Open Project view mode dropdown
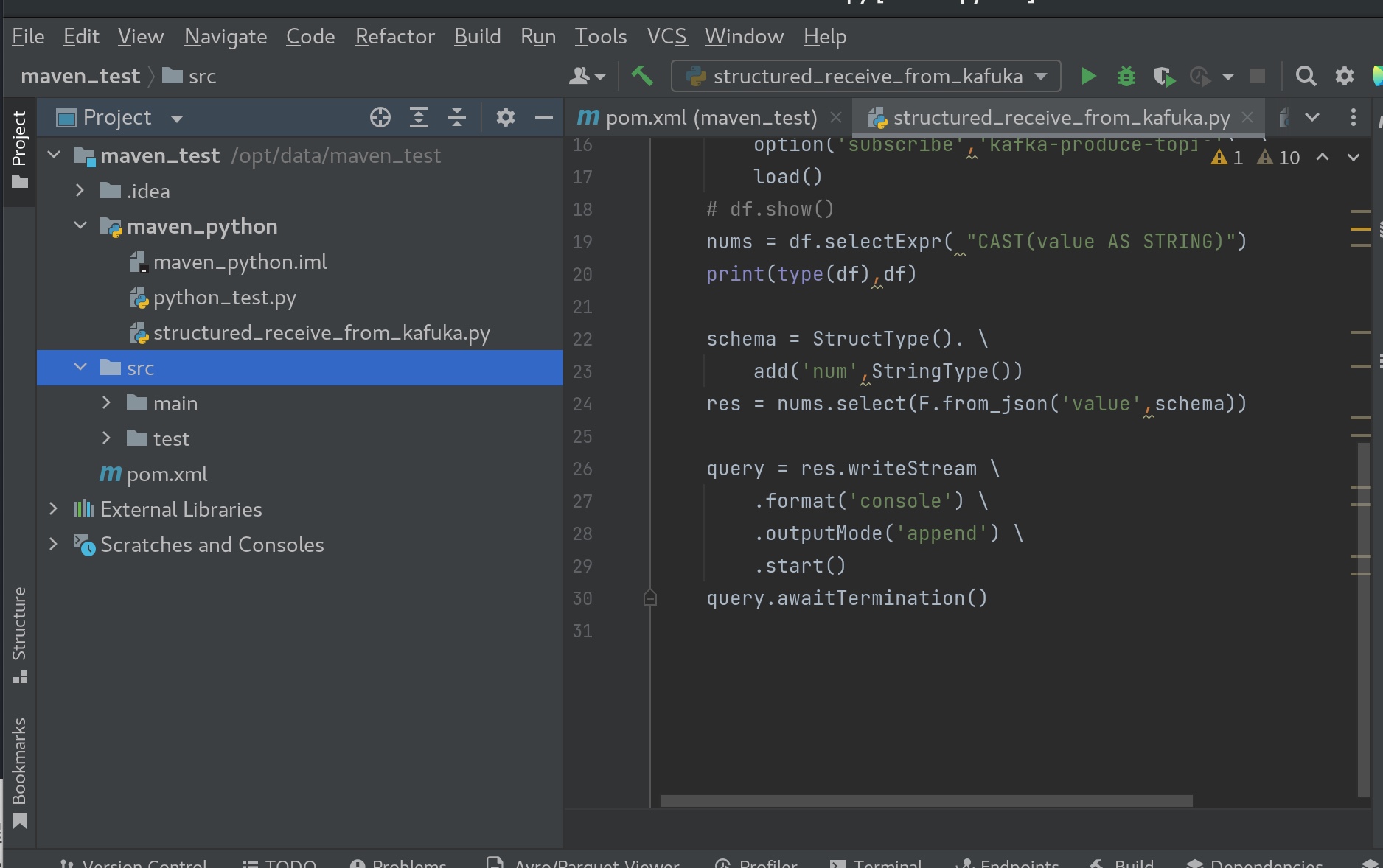1383x868 pixels. pyautogui.click(x=176, y=118)
